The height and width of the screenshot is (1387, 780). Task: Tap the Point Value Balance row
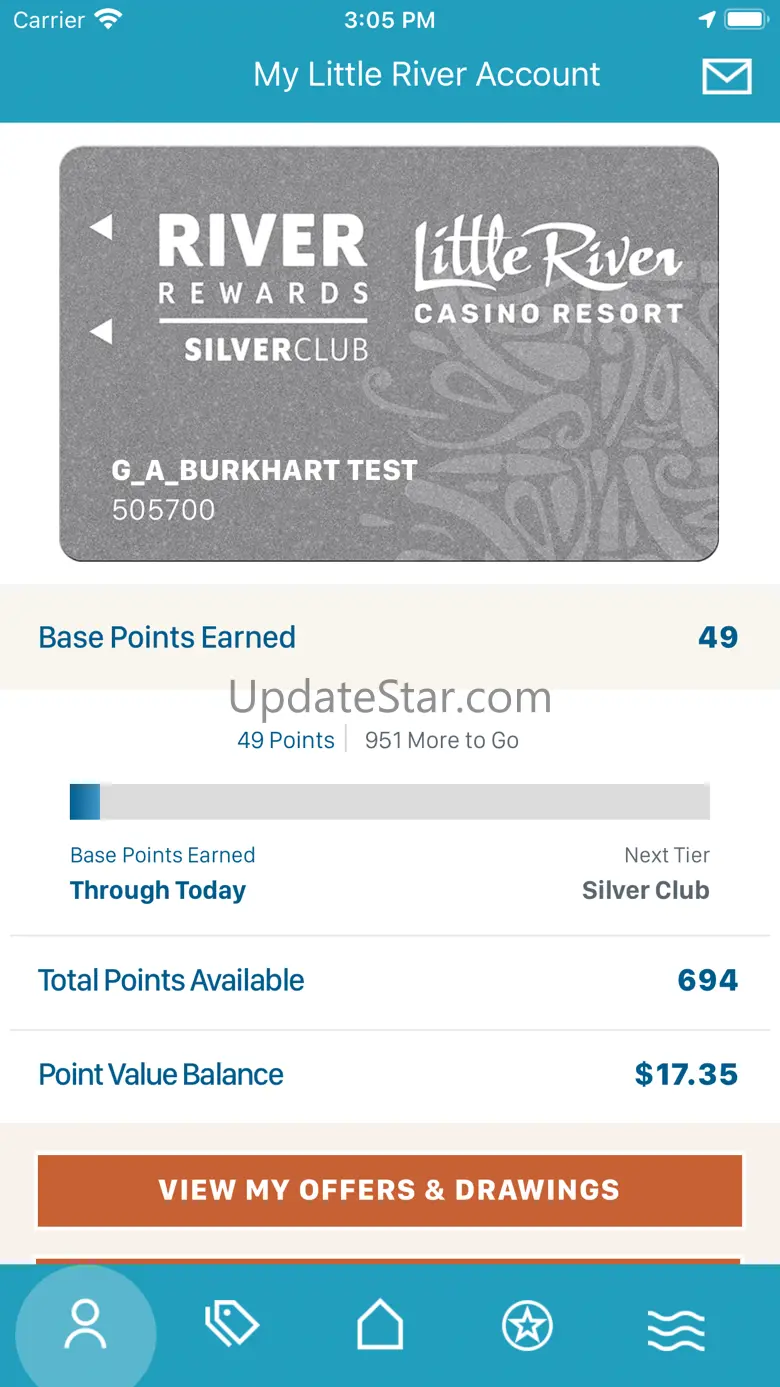[x=390, y=1075]
